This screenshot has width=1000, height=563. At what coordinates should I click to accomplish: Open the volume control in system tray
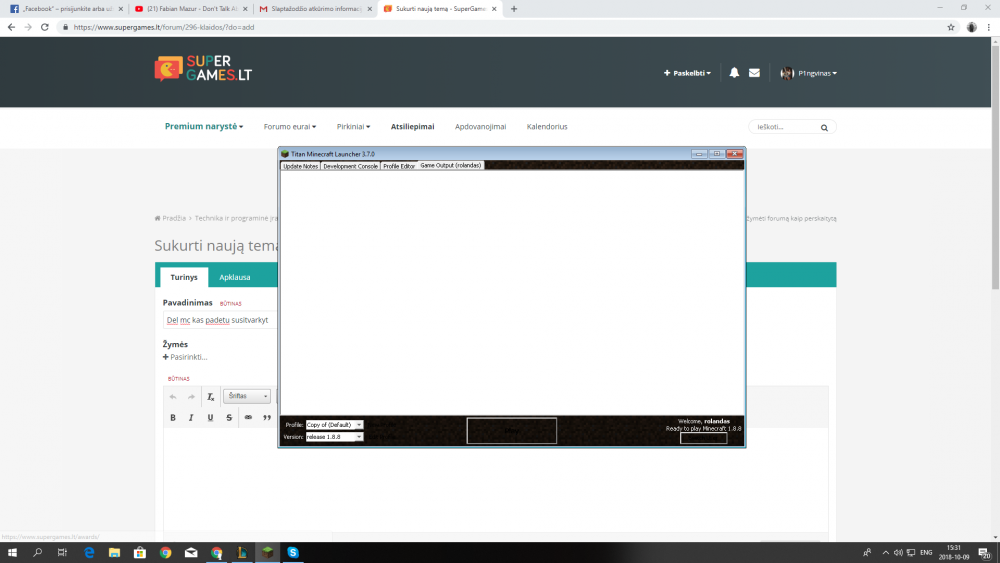pos(898,552)
